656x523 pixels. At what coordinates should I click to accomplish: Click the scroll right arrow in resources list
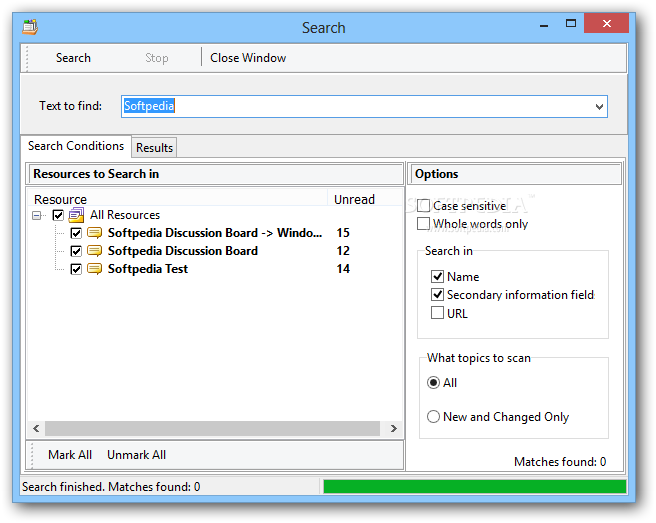click(x=393, y=428)
